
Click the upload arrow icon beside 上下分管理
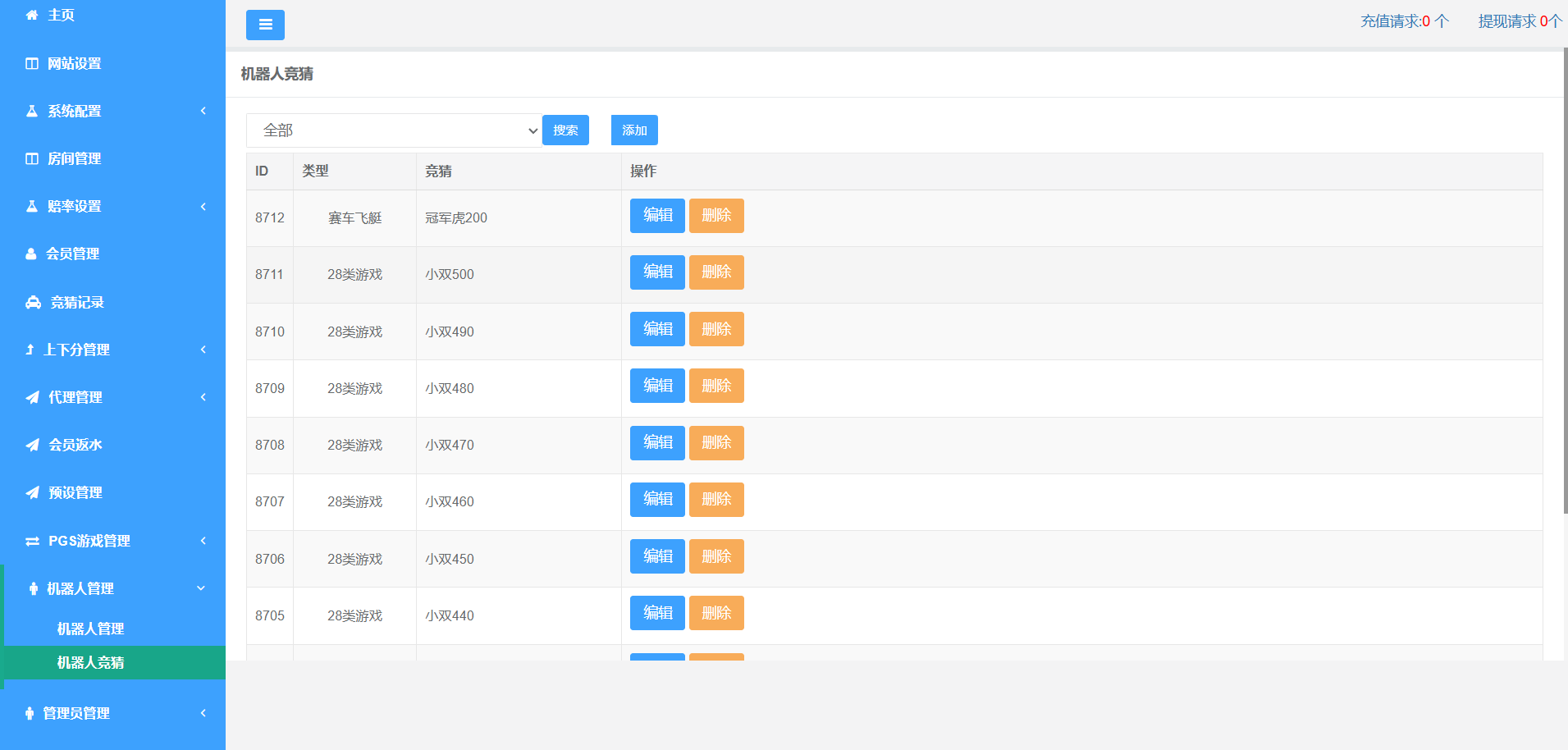point(30,350)
